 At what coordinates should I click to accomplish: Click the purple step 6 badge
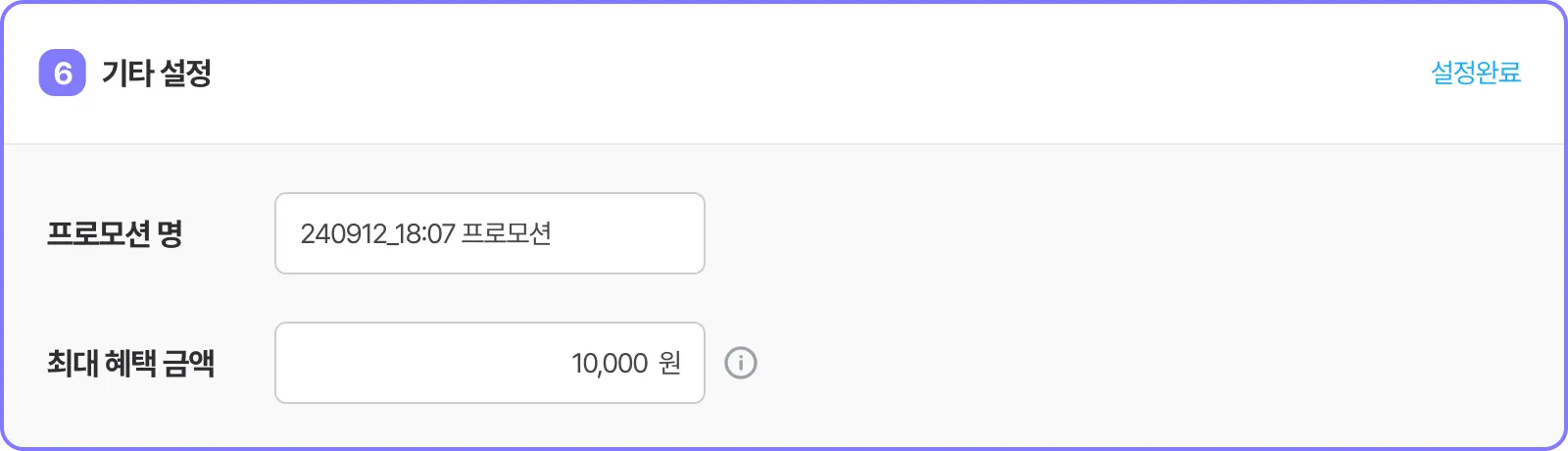coord(63,73)
